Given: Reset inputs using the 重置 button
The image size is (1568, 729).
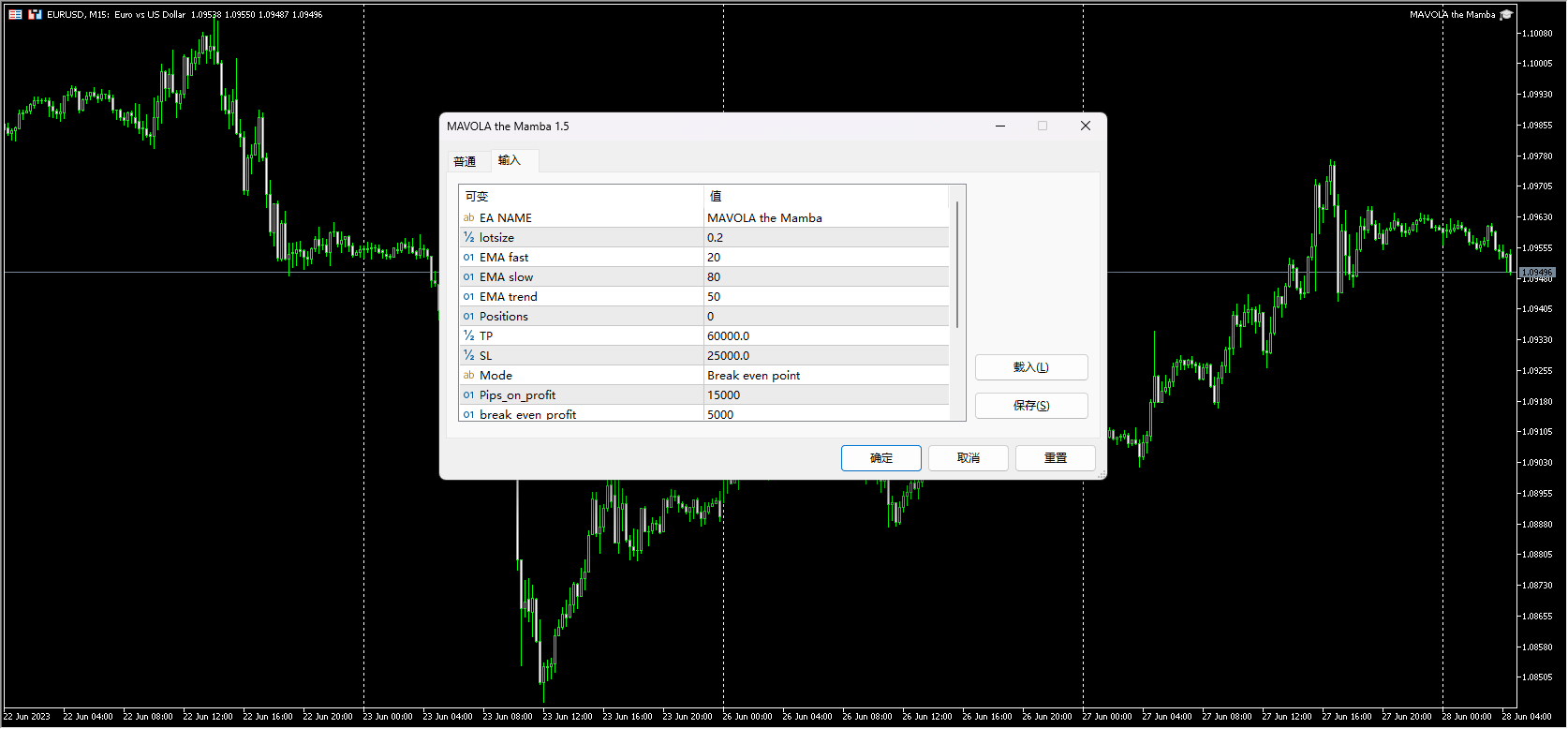Looking at the screenshot, I should click(x=1055, y=458).
